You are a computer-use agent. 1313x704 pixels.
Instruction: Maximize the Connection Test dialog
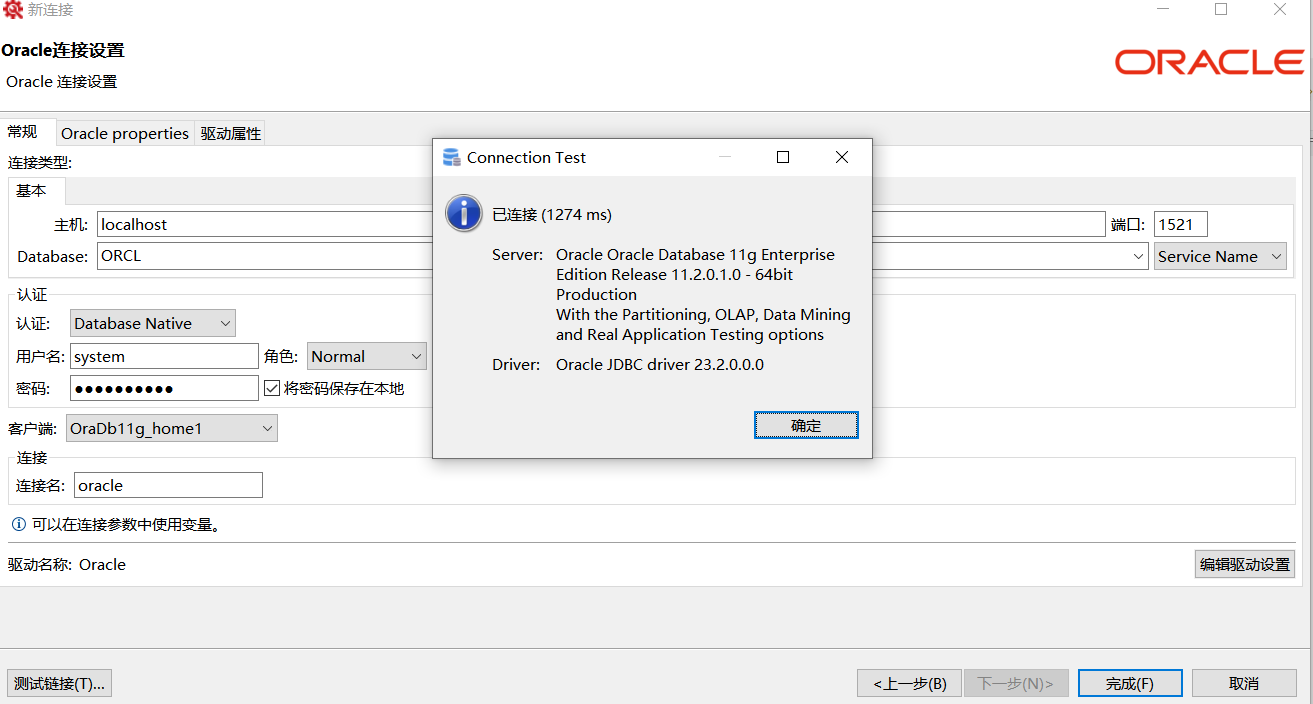coord(783,158)
